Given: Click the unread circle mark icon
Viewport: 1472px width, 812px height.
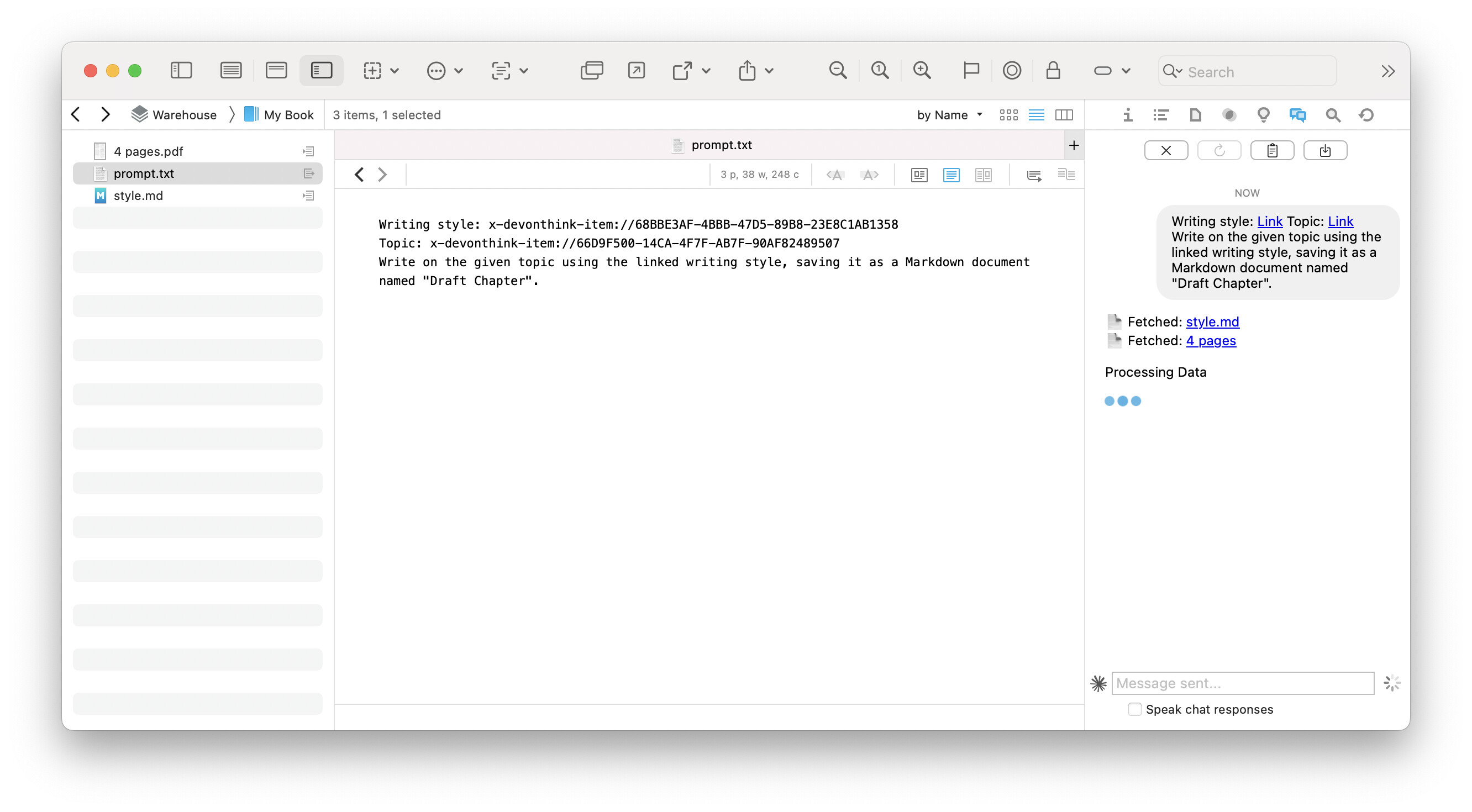Looking at the screenshot, I should pyautogui.click(x=1011, y=70).
